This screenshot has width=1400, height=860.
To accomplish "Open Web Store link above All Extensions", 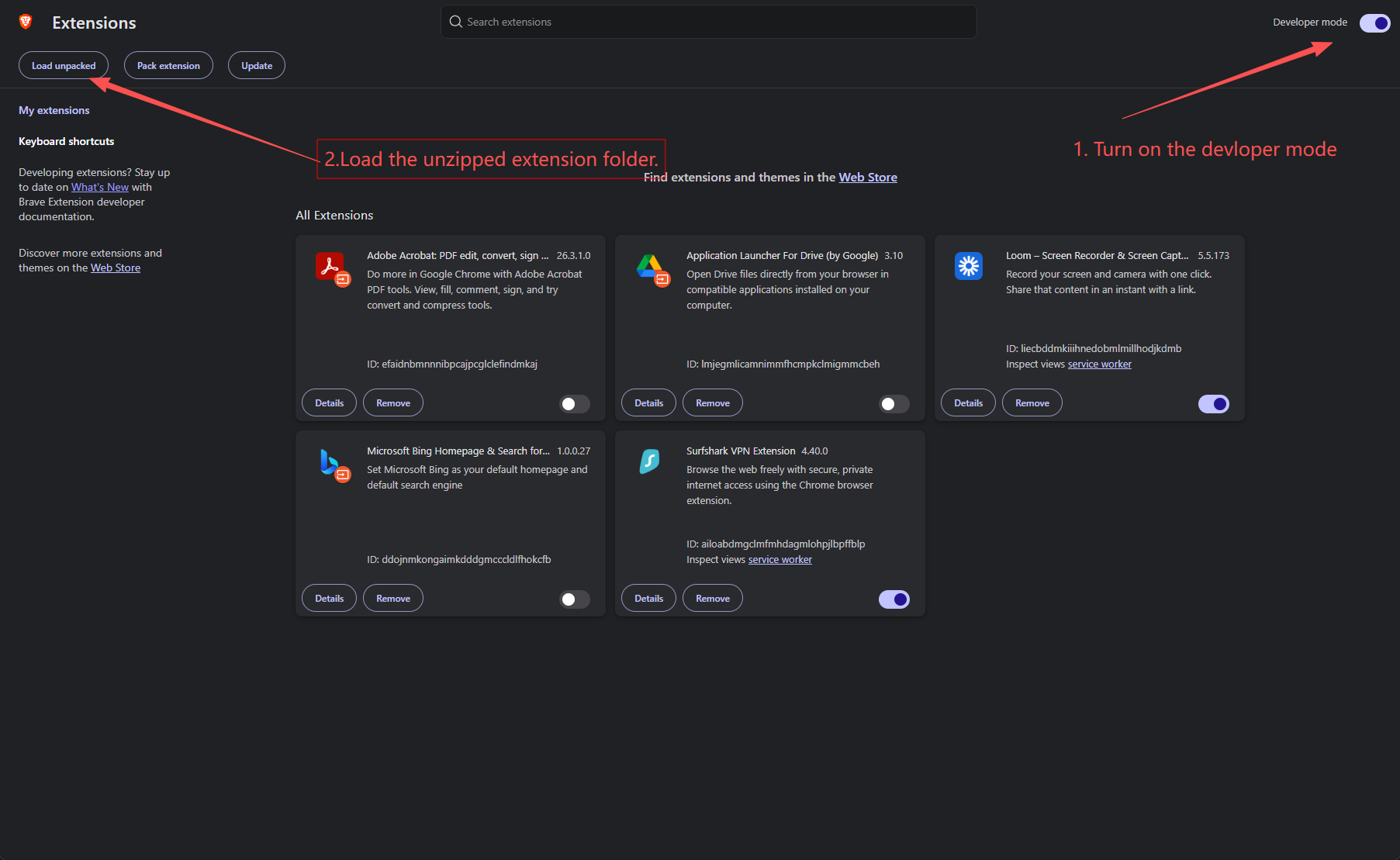I will point(868,178).
